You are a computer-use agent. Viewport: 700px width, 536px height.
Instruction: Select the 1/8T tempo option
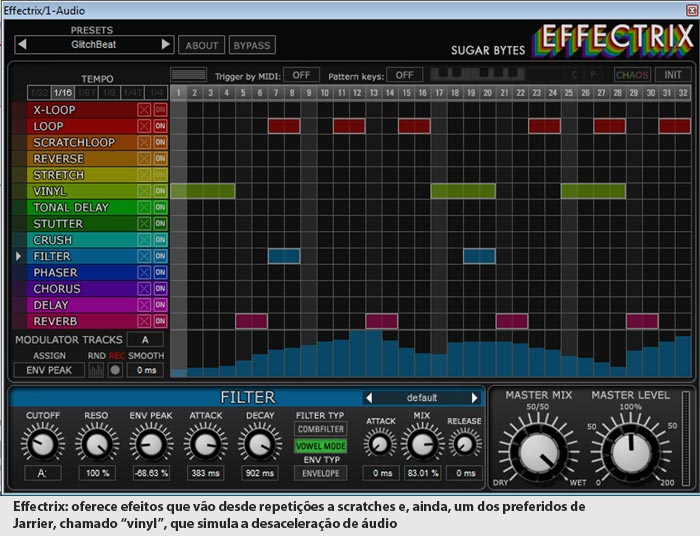tap(86, 93)
